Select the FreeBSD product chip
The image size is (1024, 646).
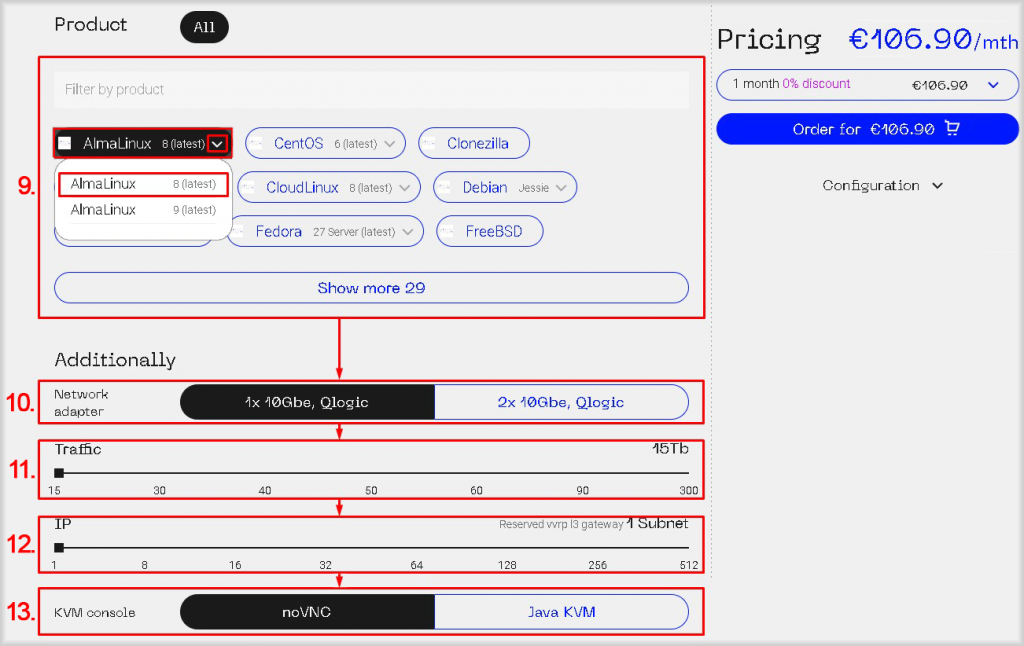(490, 231)
